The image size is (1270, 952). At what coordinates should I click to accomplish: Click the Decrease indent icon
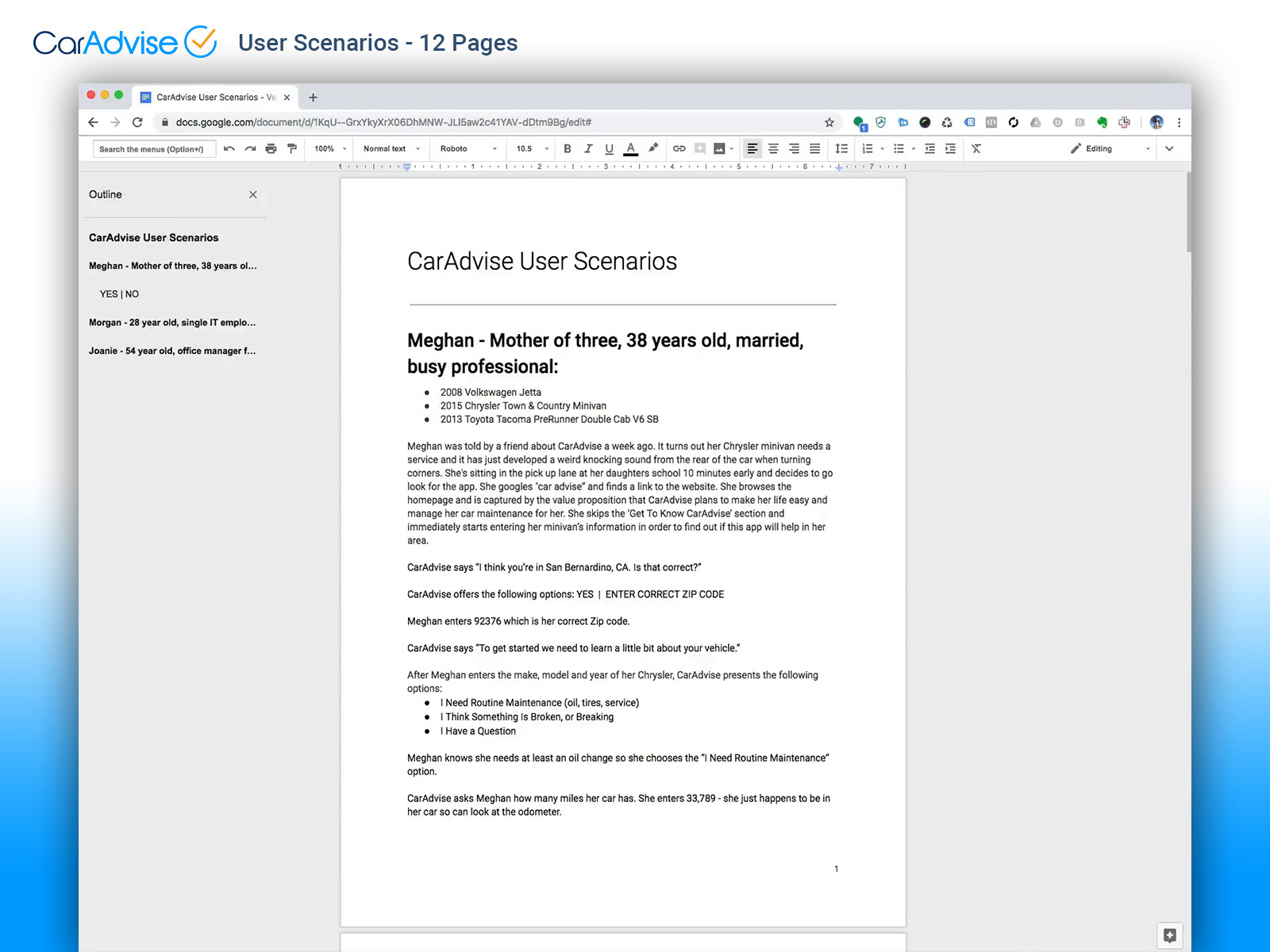[929, 148]
